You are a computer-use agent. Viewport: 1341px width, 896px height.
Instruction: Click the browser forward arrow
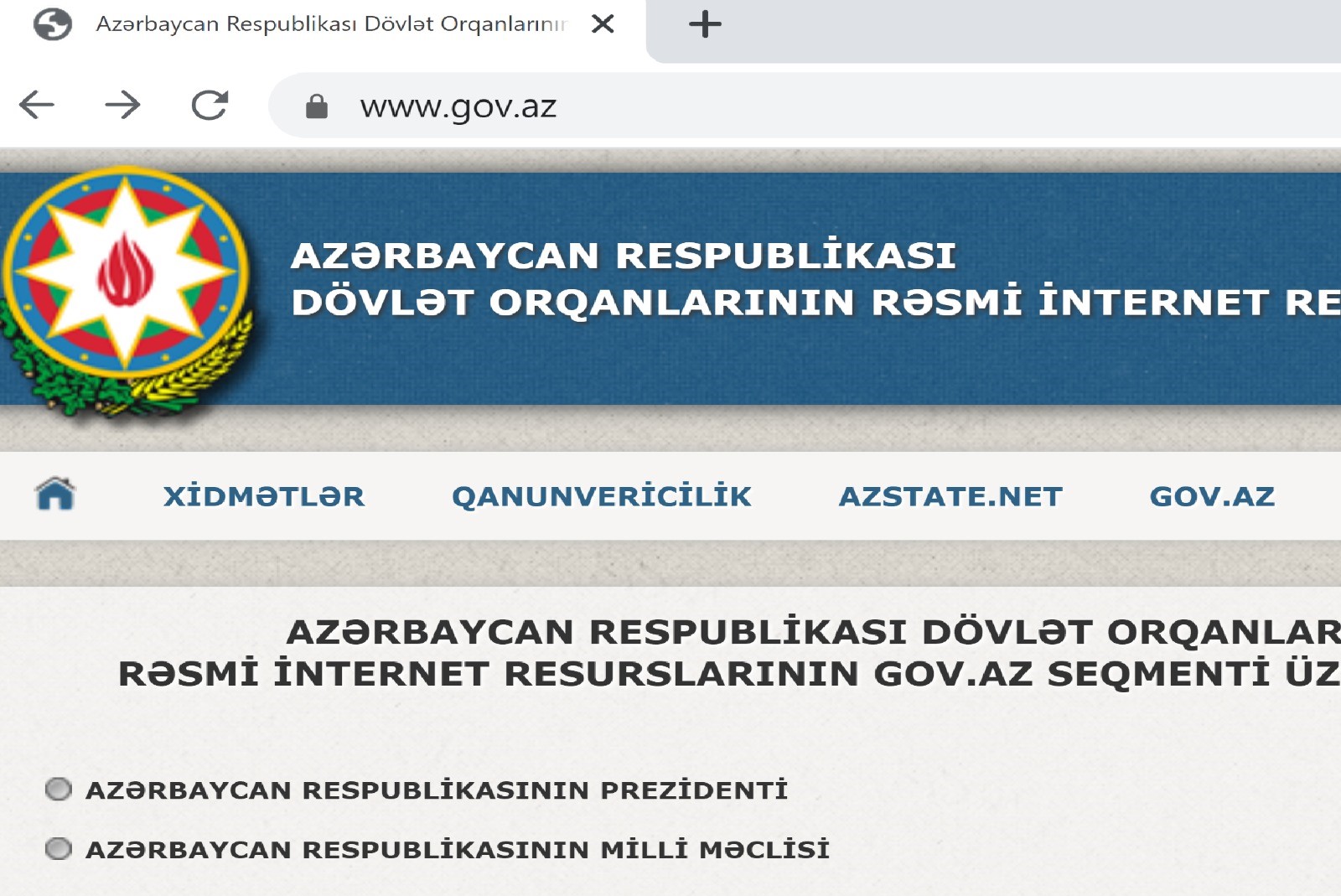(122, 105)
